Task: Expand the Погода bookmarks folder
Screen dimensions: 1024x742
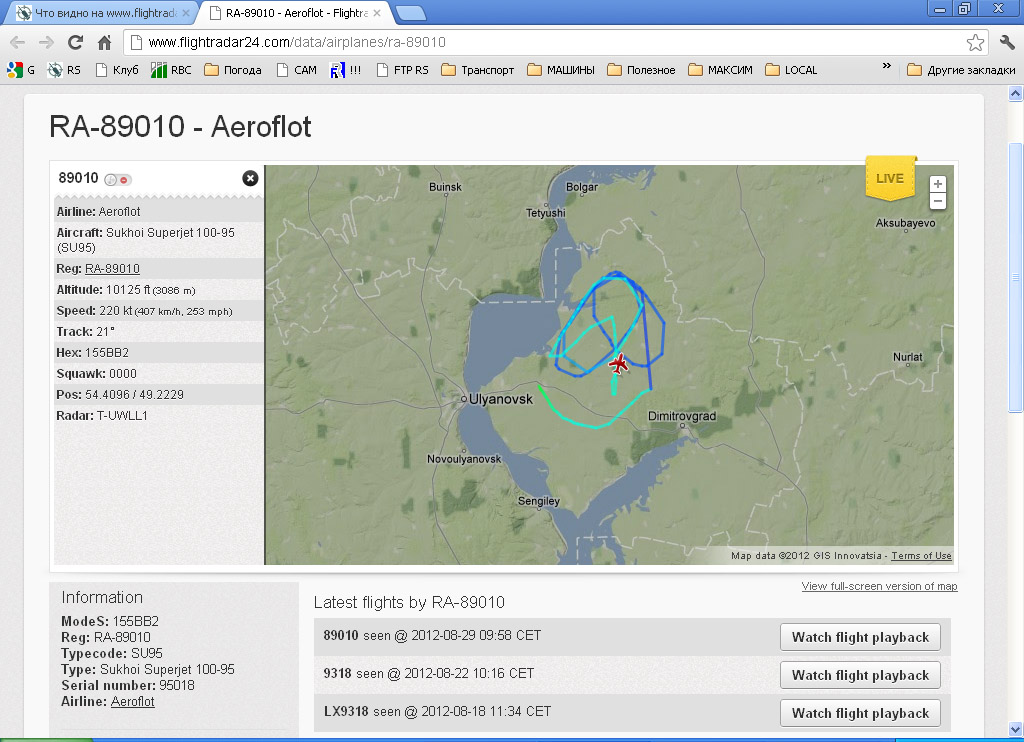Action: pyautogui.click(x=233, y=70)
